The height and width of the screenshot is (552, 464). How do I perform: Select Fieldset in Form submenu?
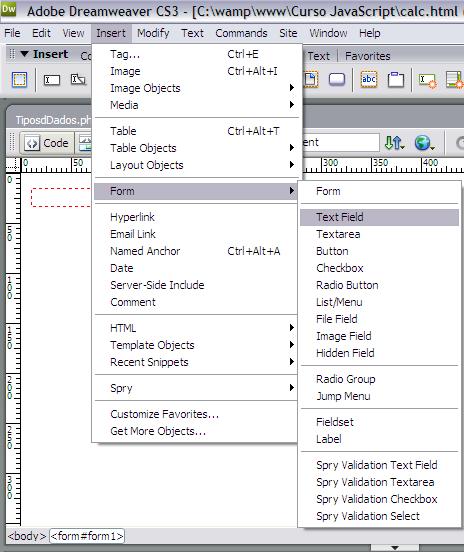tap(380, 422)
